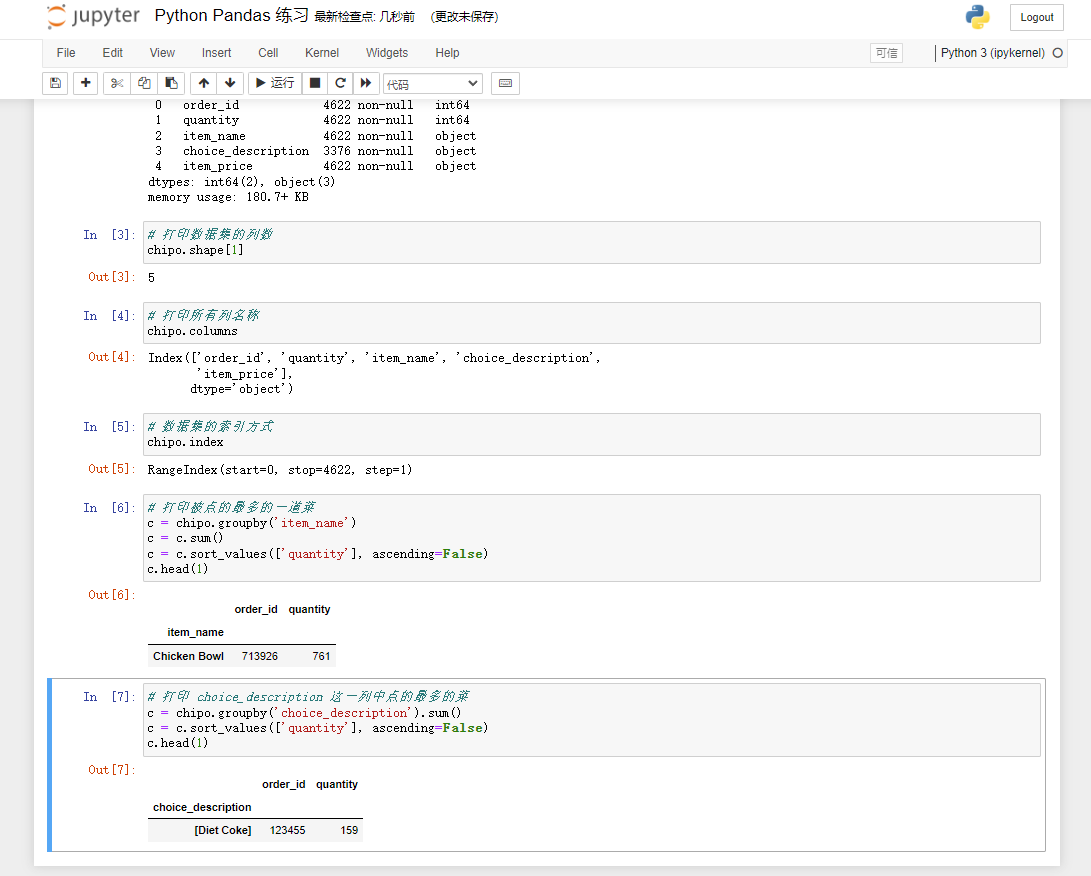The width and height of the screenshot is (1091, 876).
Task: Open the Insert menu
Action: click(216, 53)
